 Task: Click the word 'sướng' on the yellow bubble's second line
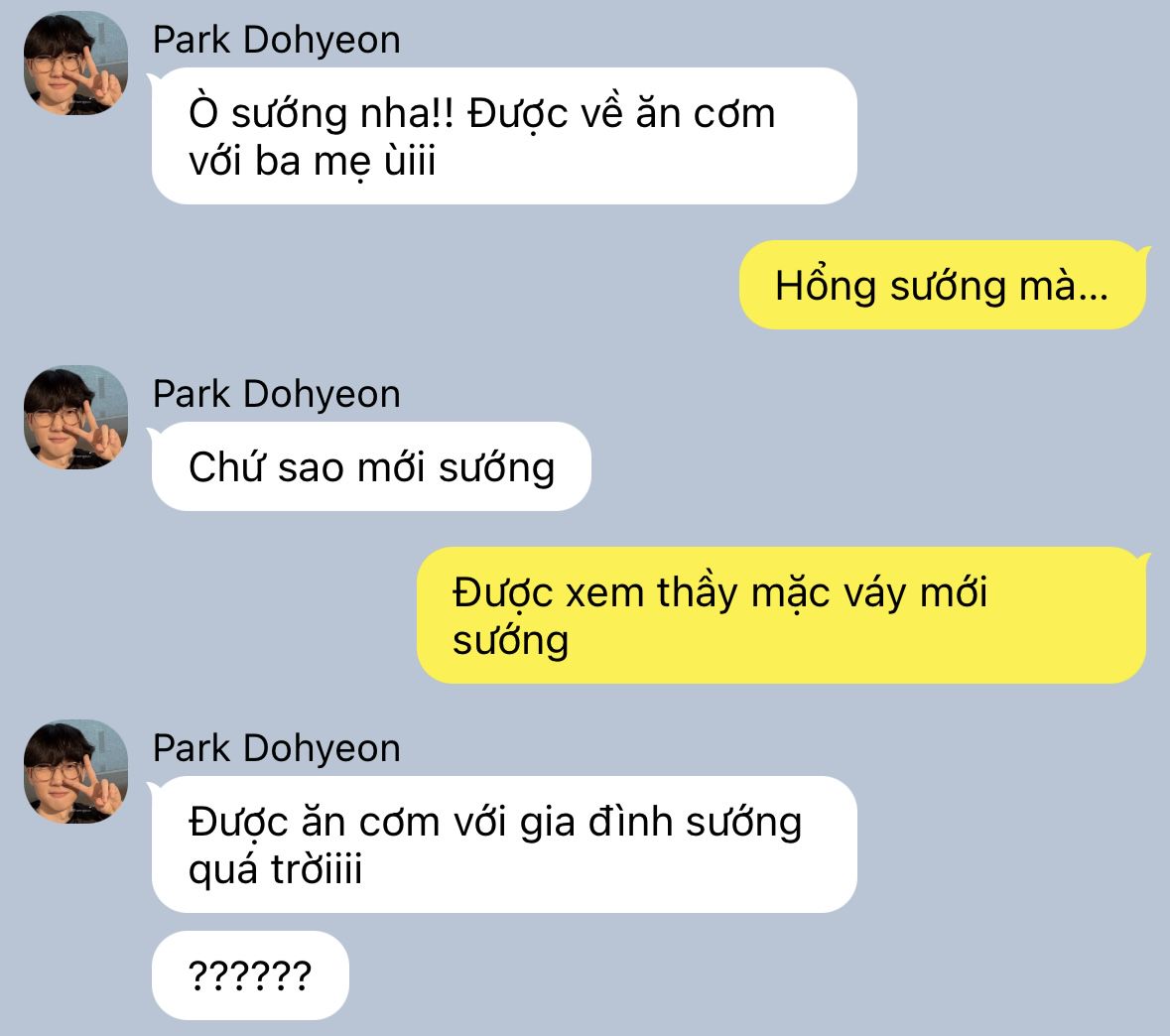510,642
